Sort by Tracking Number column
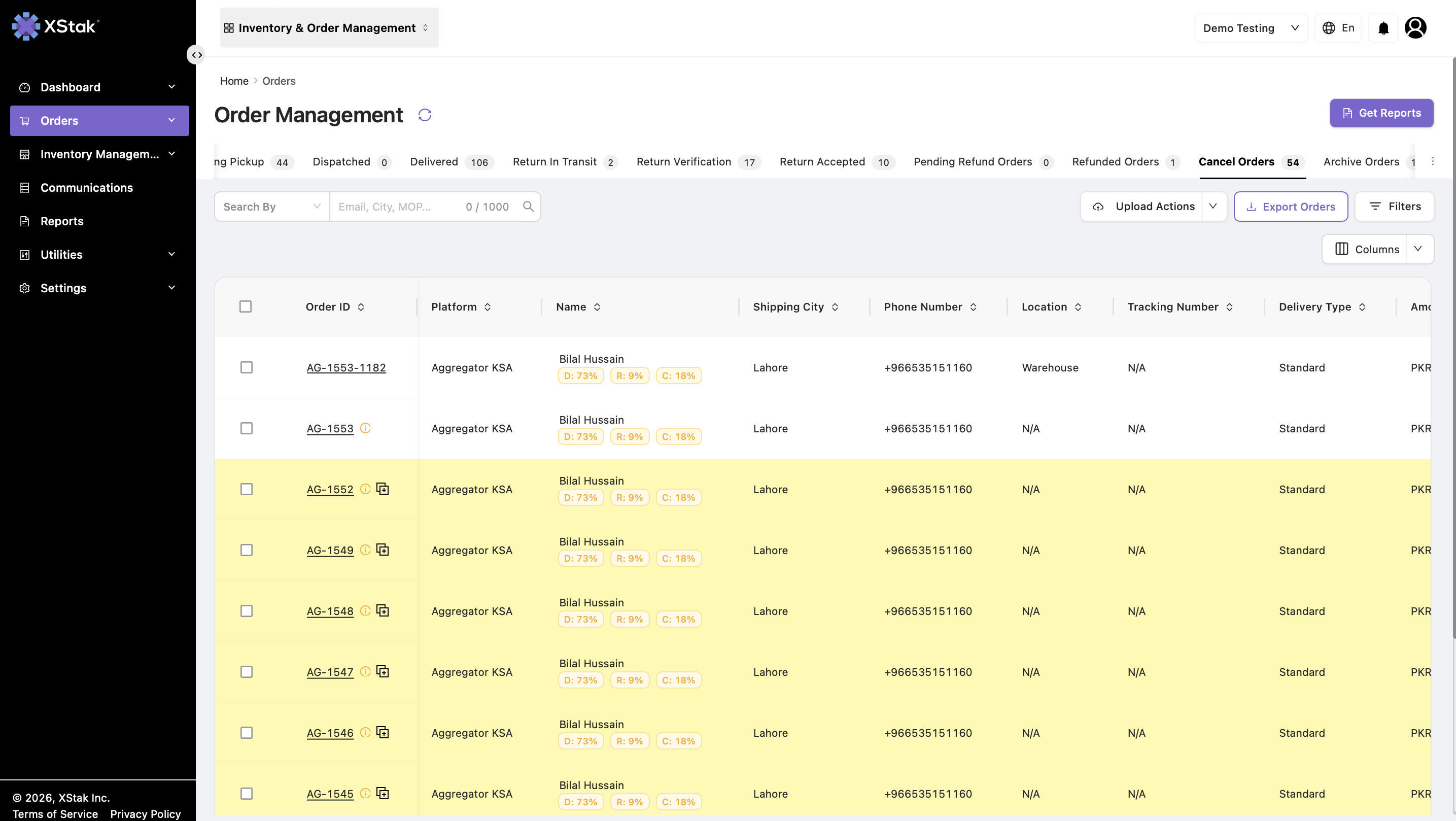The height and width of the screenshot is (821, 1456). 1229,307
